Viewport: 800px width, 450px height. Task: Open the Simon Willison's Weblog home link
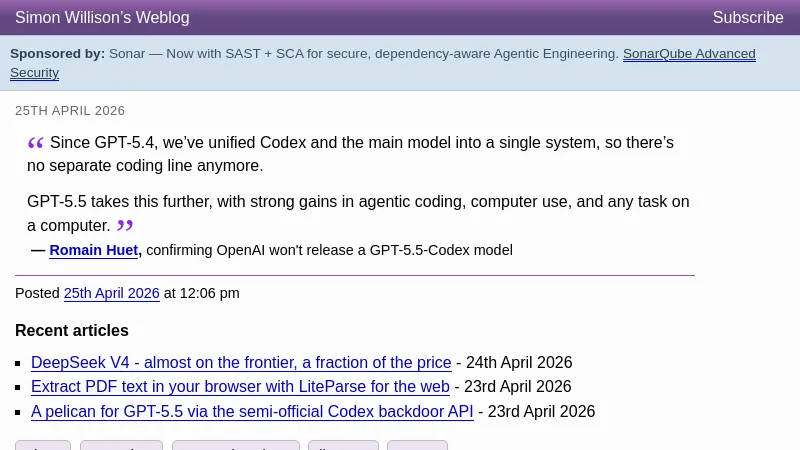(x=102, y=17)
